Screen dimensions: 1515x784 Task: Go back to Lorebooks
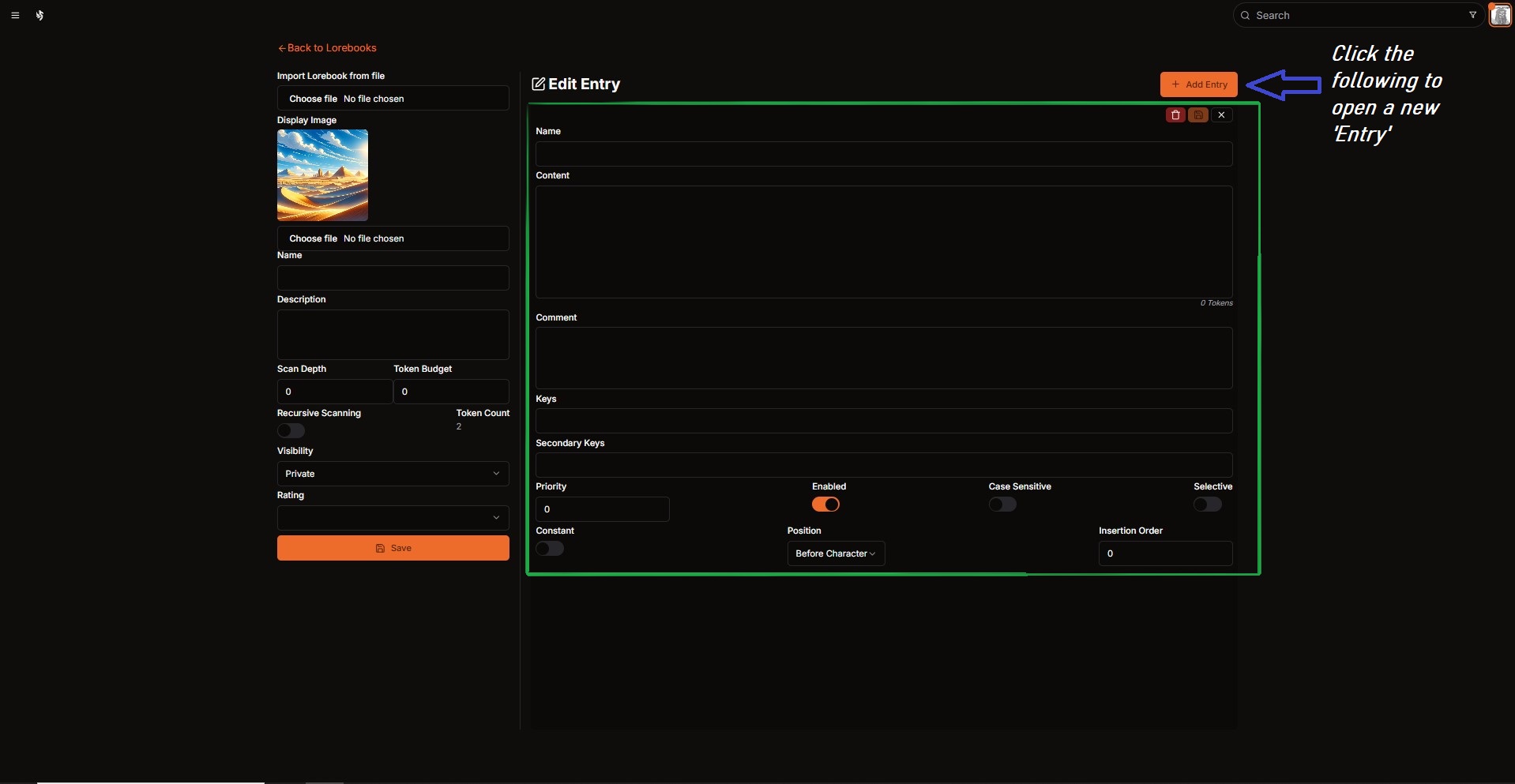pyautogui.click(x=327, y=48)
